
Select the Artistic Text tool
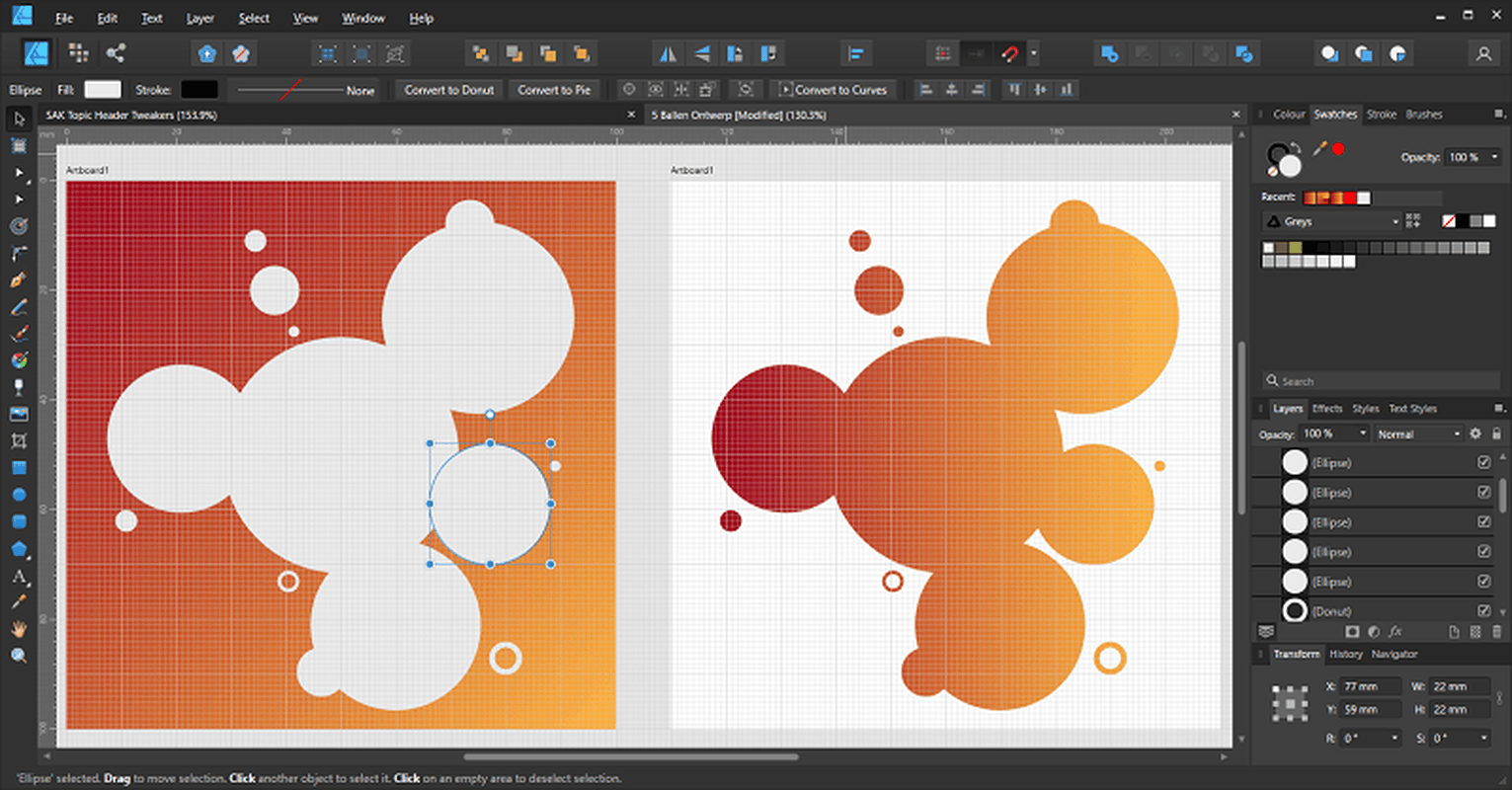[19, 576]
